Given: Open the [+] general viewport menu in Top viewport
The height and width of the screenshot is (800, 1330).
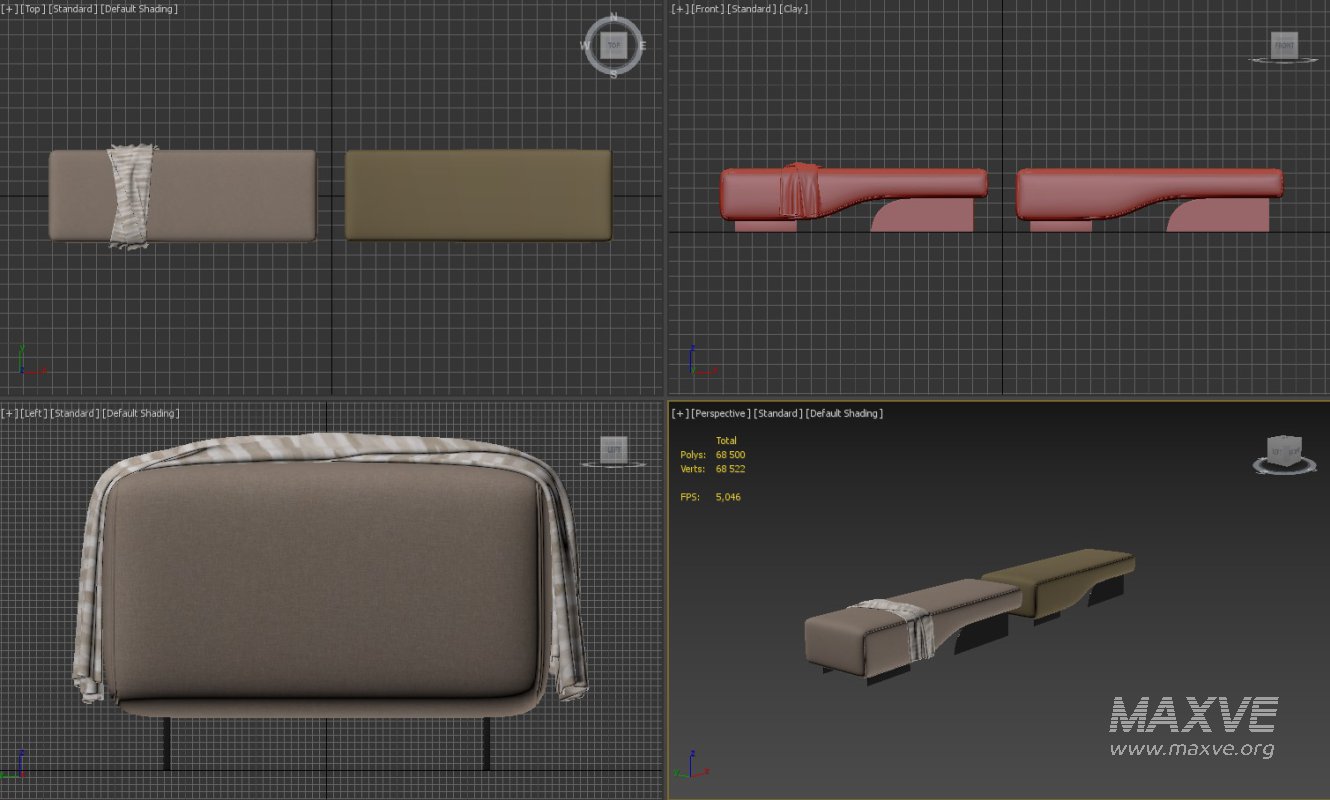Looking at the screenshot, I should tap(9, 8).
